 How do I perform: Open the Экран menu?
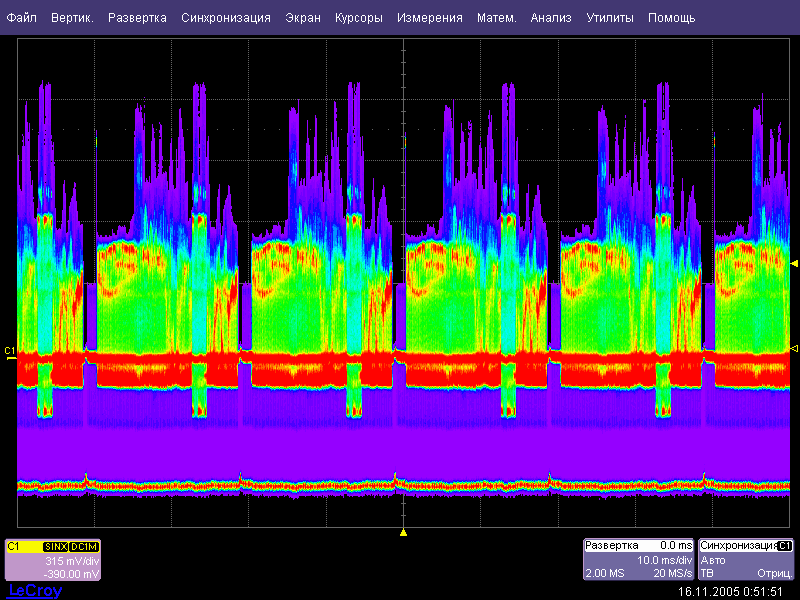point(303,18)
